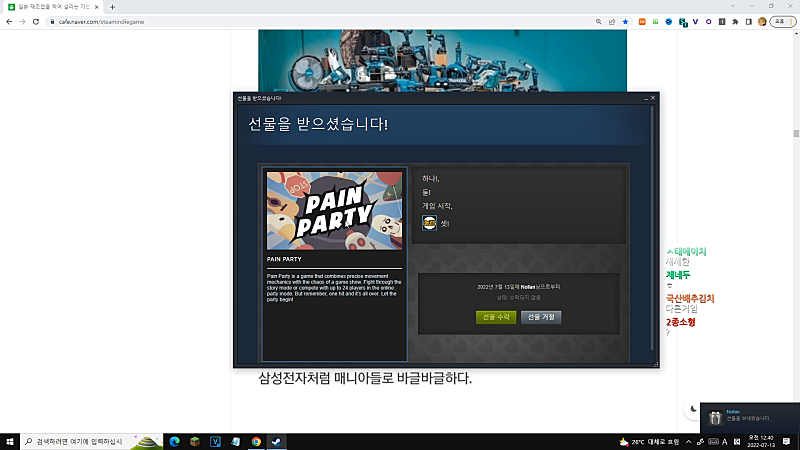Switch to Steam in the taskbar

[277, 441]
